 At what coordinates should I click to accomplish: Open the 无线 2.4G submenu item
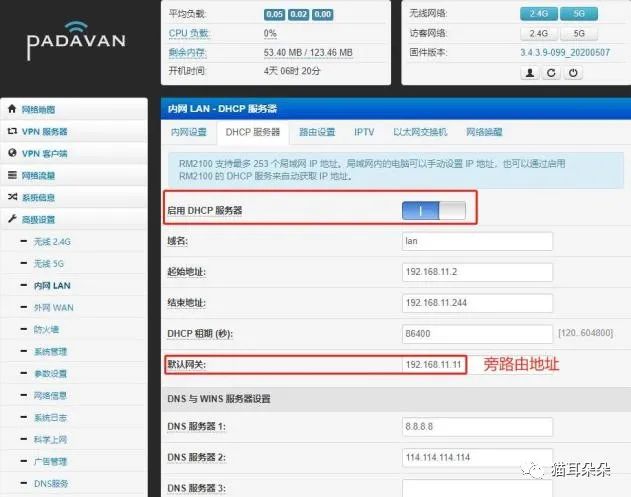pos(52,242)
